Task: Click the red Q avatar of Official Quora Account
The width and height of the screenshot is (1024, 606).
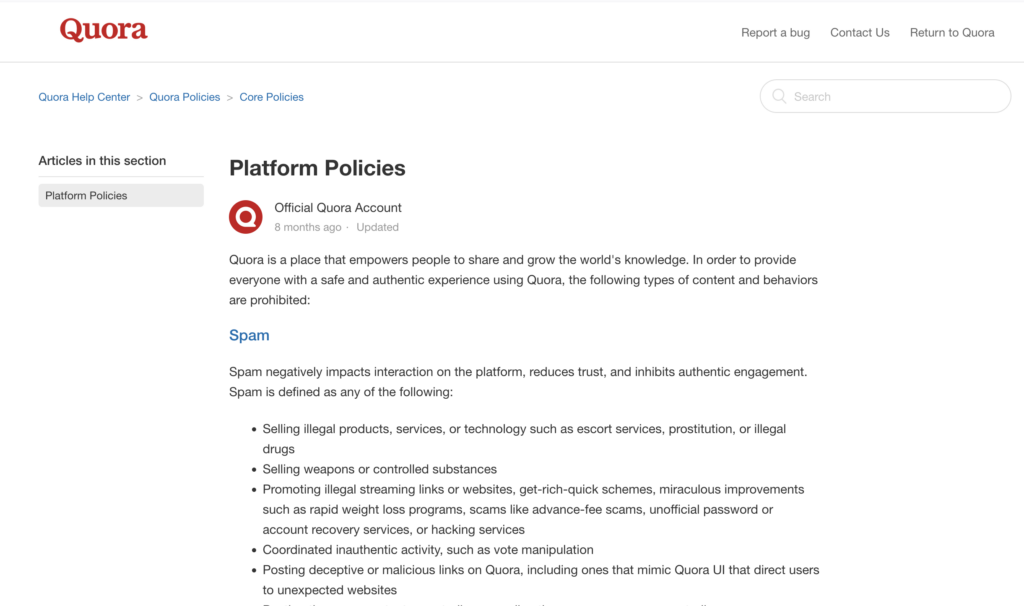Action: click(x=245, y=216)
